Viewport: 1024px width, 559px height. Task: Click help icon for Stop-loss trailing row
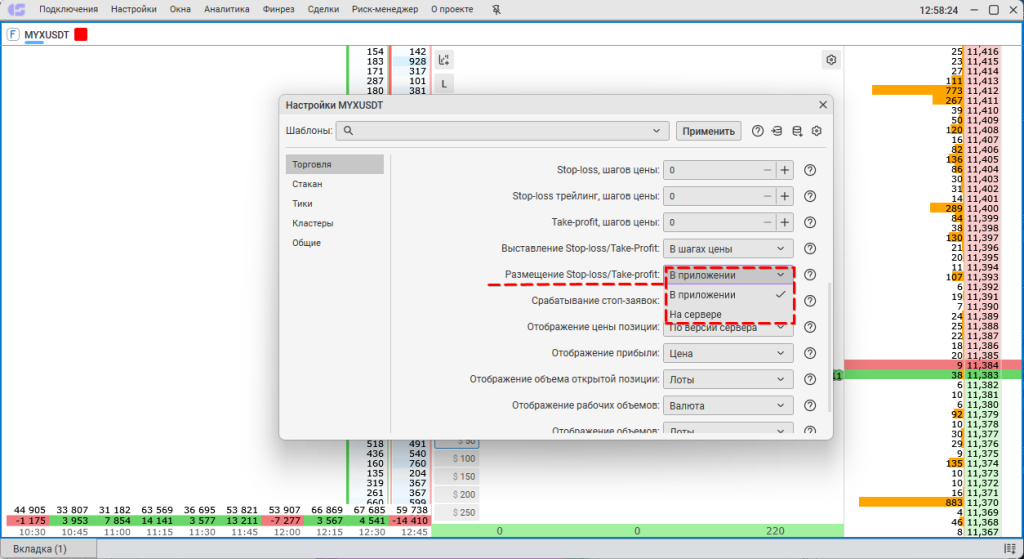click(x=810, y=196)
